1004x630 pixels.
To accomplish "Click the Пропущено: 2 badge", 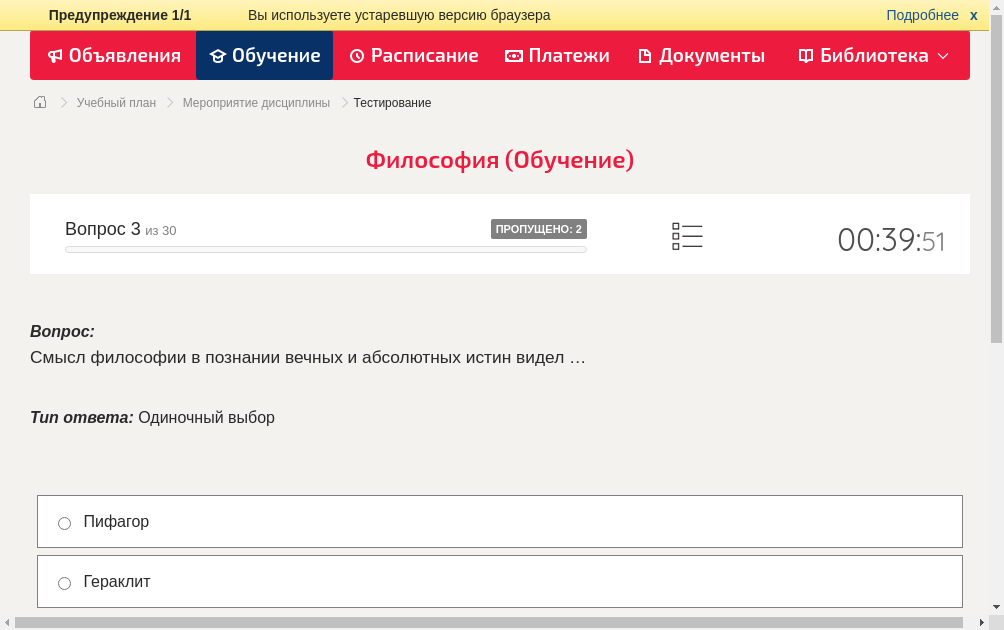I will click(538, 229).
